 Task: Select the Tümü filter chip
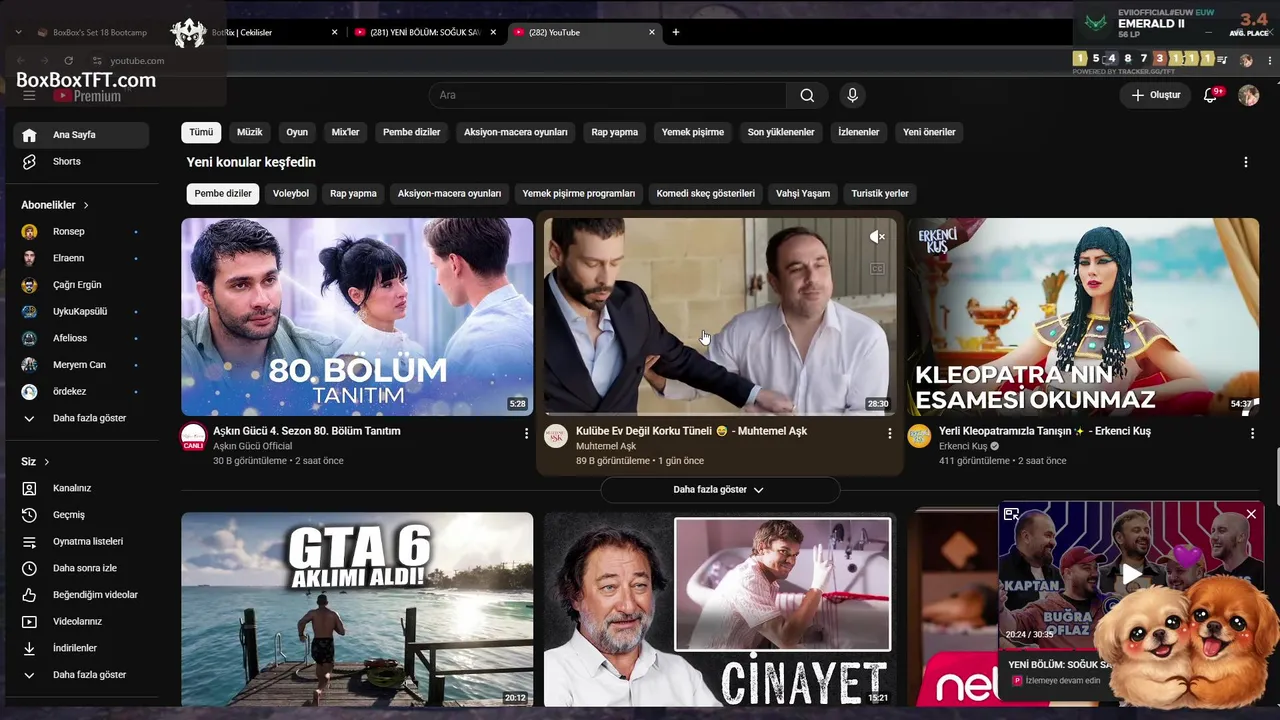pyautogui.click(x=201, y=132)
